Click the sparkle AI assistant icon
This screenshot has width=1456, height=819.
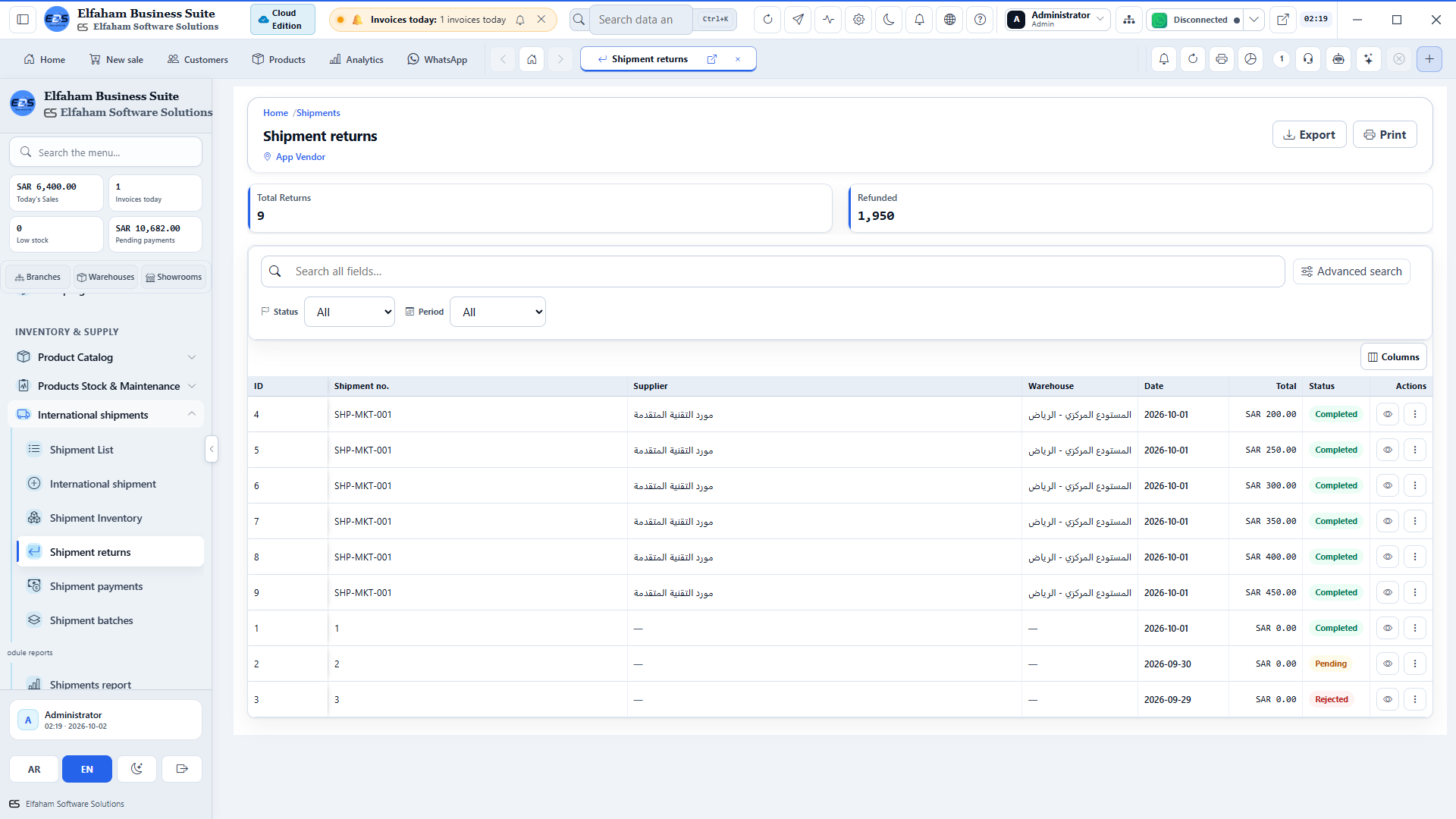pos(1368,59)
